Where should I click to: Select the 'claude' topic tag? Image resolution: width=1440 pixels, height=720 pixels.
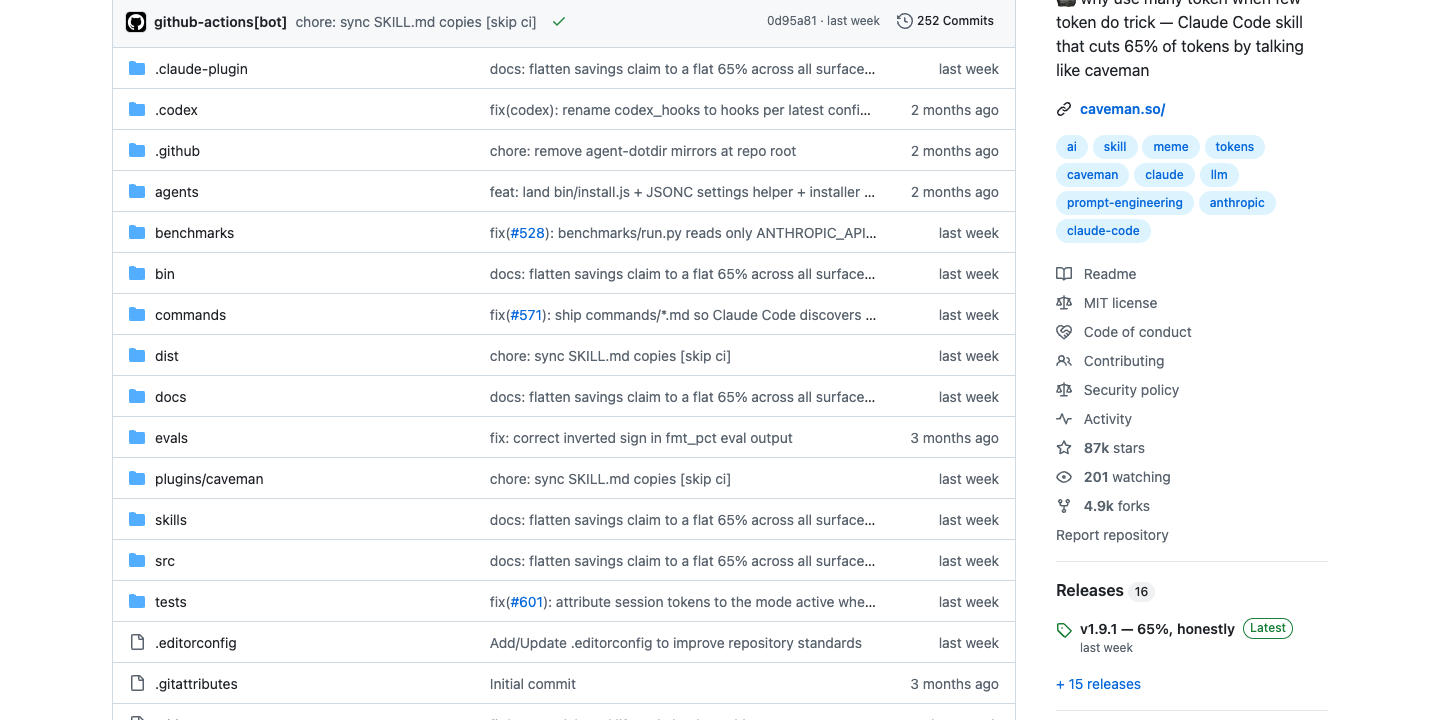click(1164, 175)
